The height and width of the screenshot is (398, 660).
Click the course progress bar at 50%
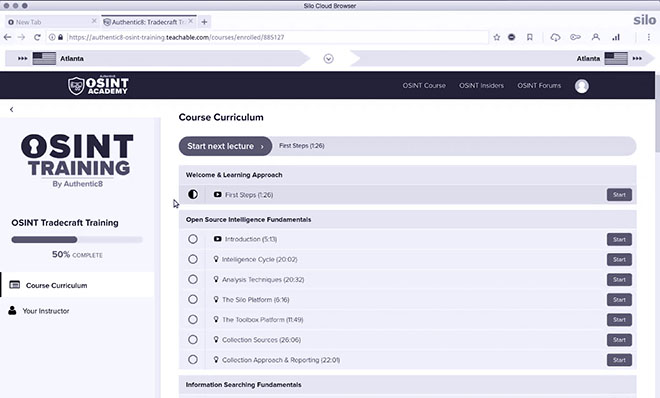click(x=77, y=239)
